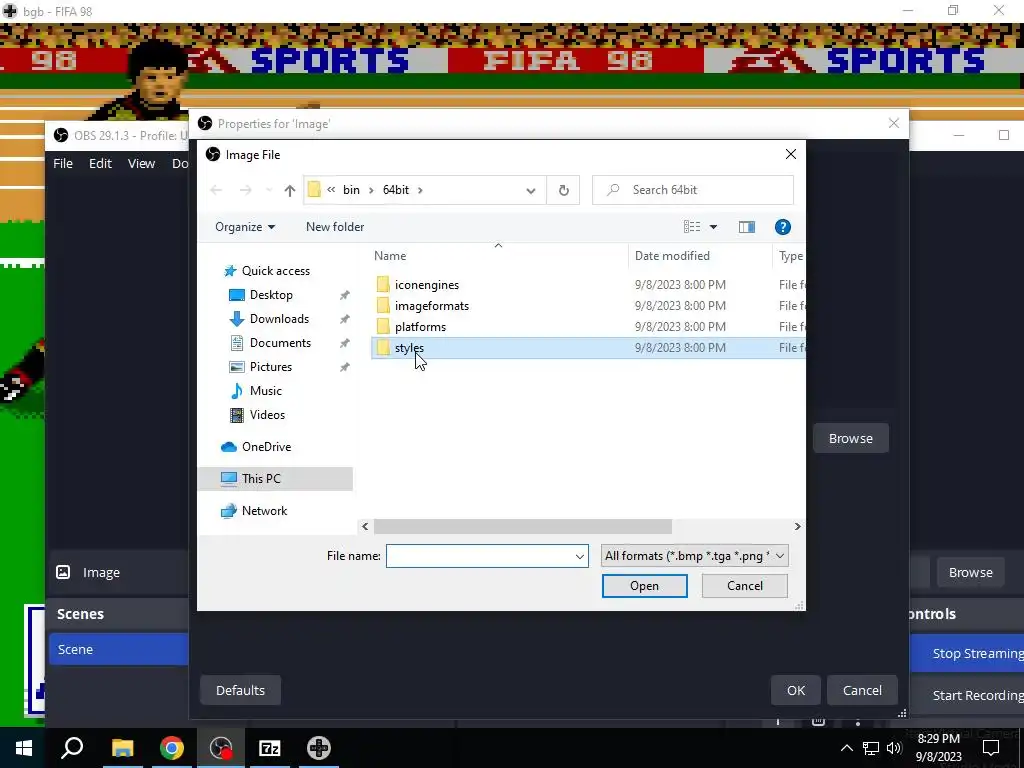Click OK in Properties for Image
The height and width of the screenshot is (768, 1024).
coord(795,690)
